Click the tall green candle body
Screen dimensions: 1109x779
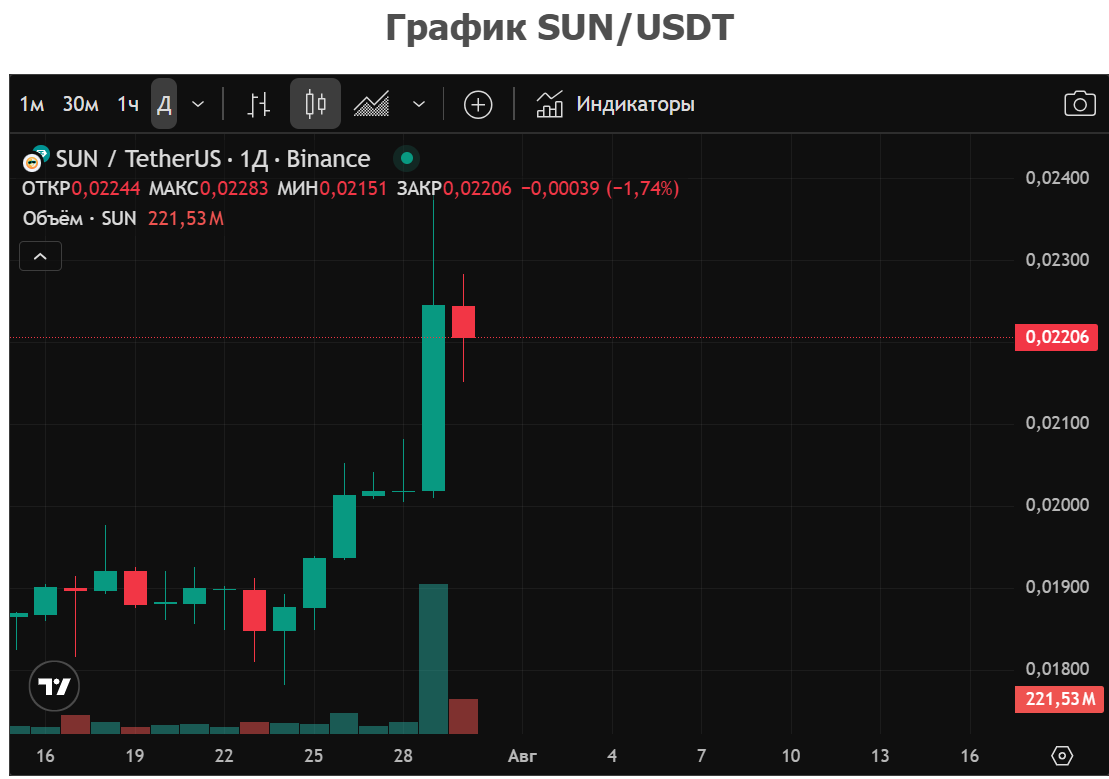[x=434, y=398]
